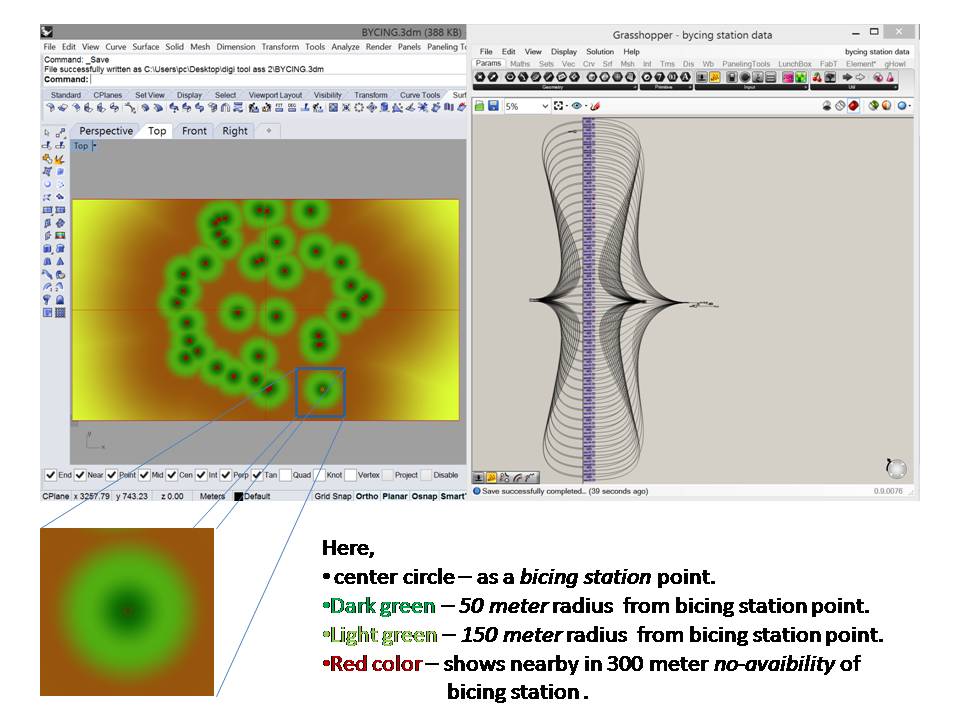
Task: Switch to the Perspective viewport tab
Action: 106,130
